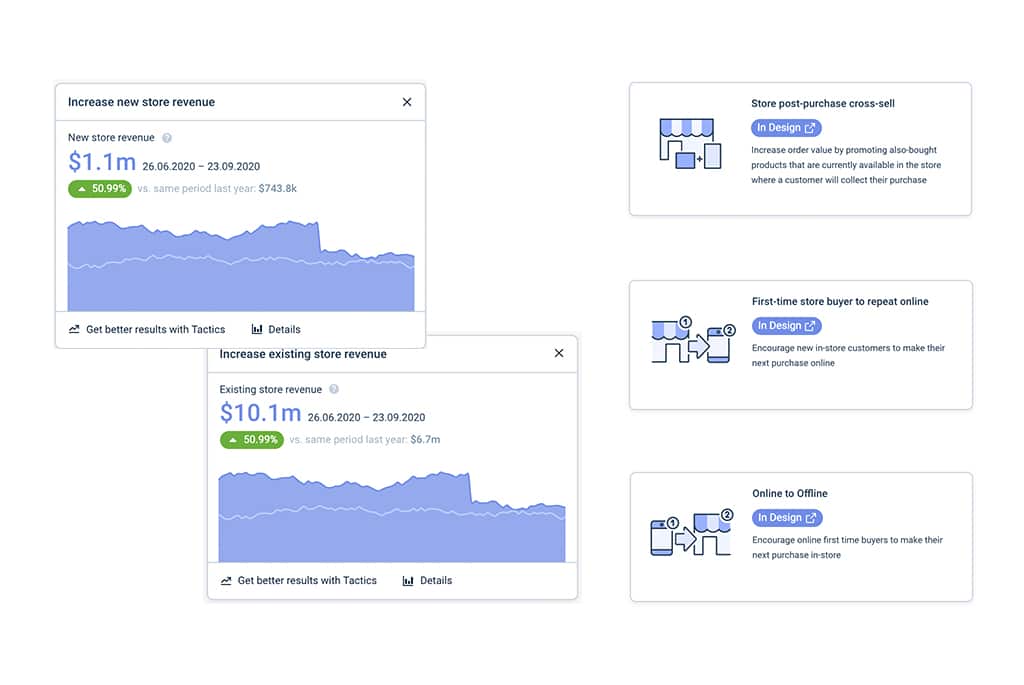This screenshot has width=1024, height=685.
Task: Click the date range beside $10.1m
Action: tap(366, 417)
